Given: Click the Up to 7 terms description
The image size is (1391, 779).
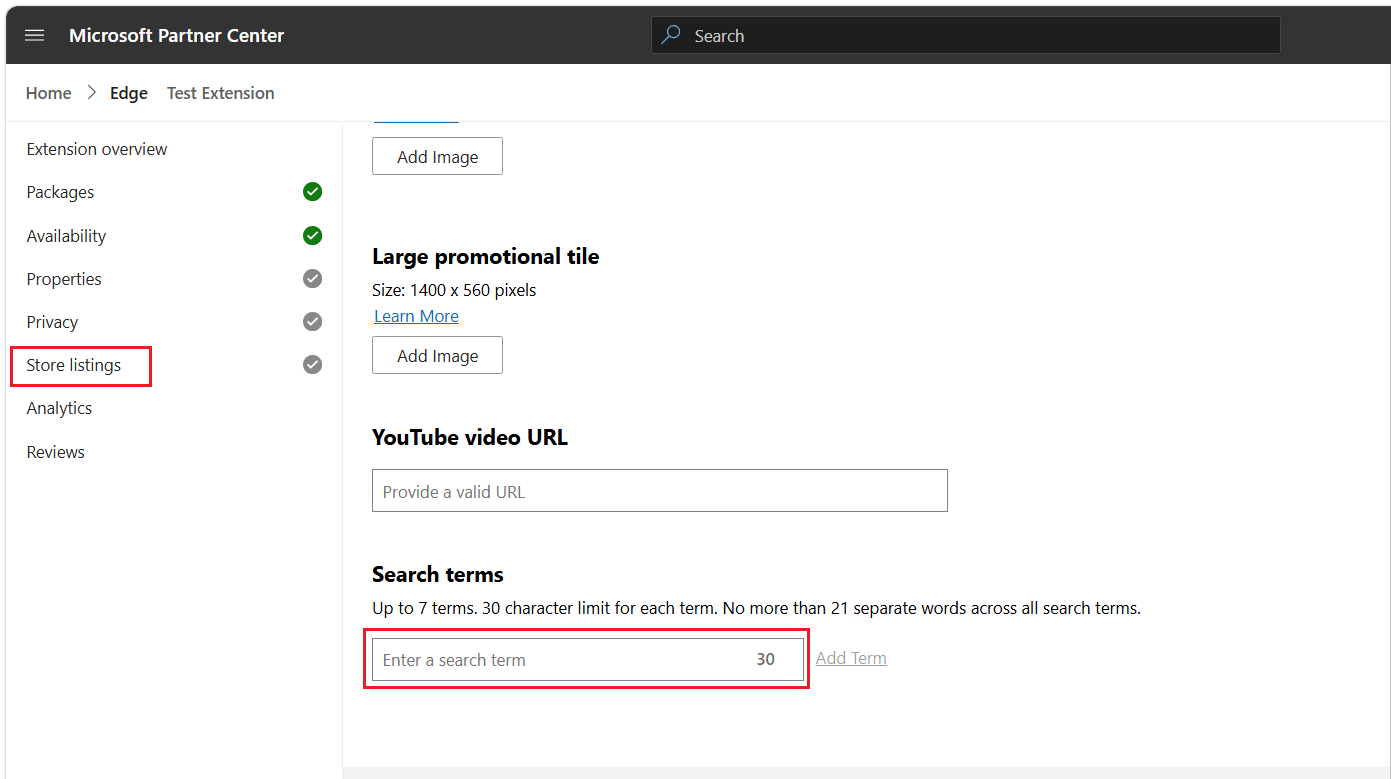Looking at the screenshot, I should point(756,608).
